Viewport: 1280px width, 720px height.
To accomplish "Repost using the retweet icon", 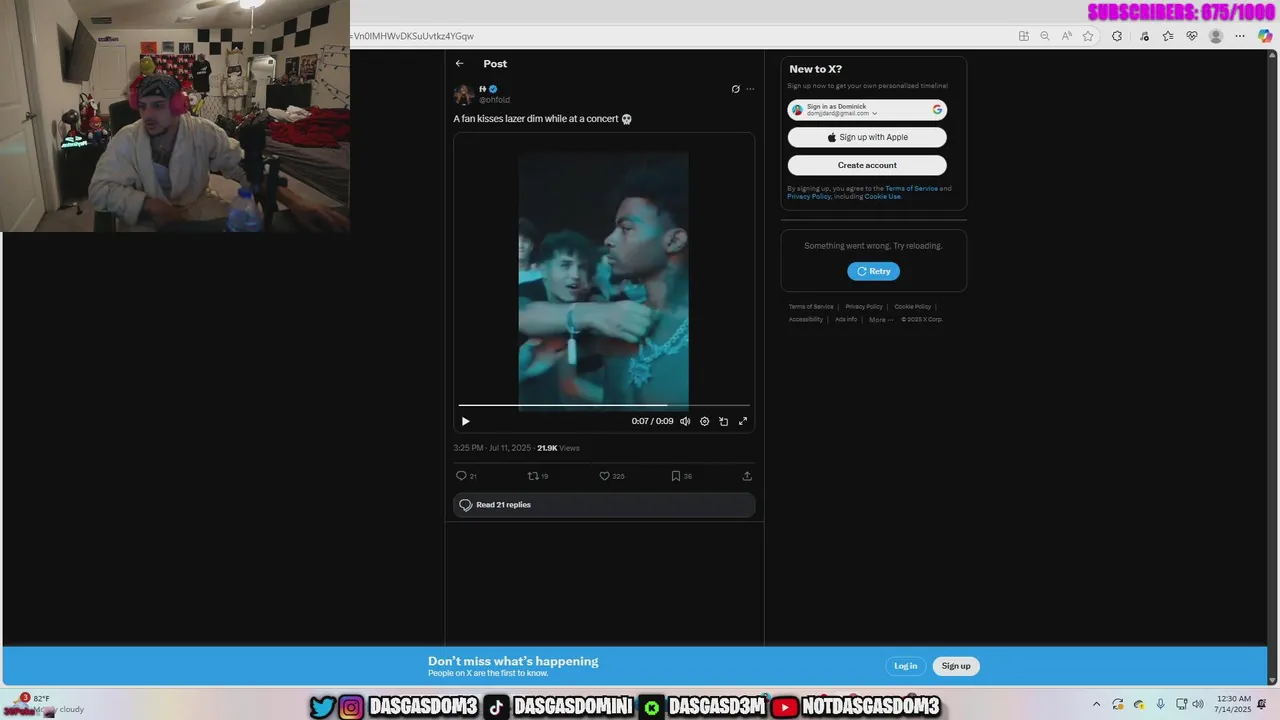I will click(533, 476).
